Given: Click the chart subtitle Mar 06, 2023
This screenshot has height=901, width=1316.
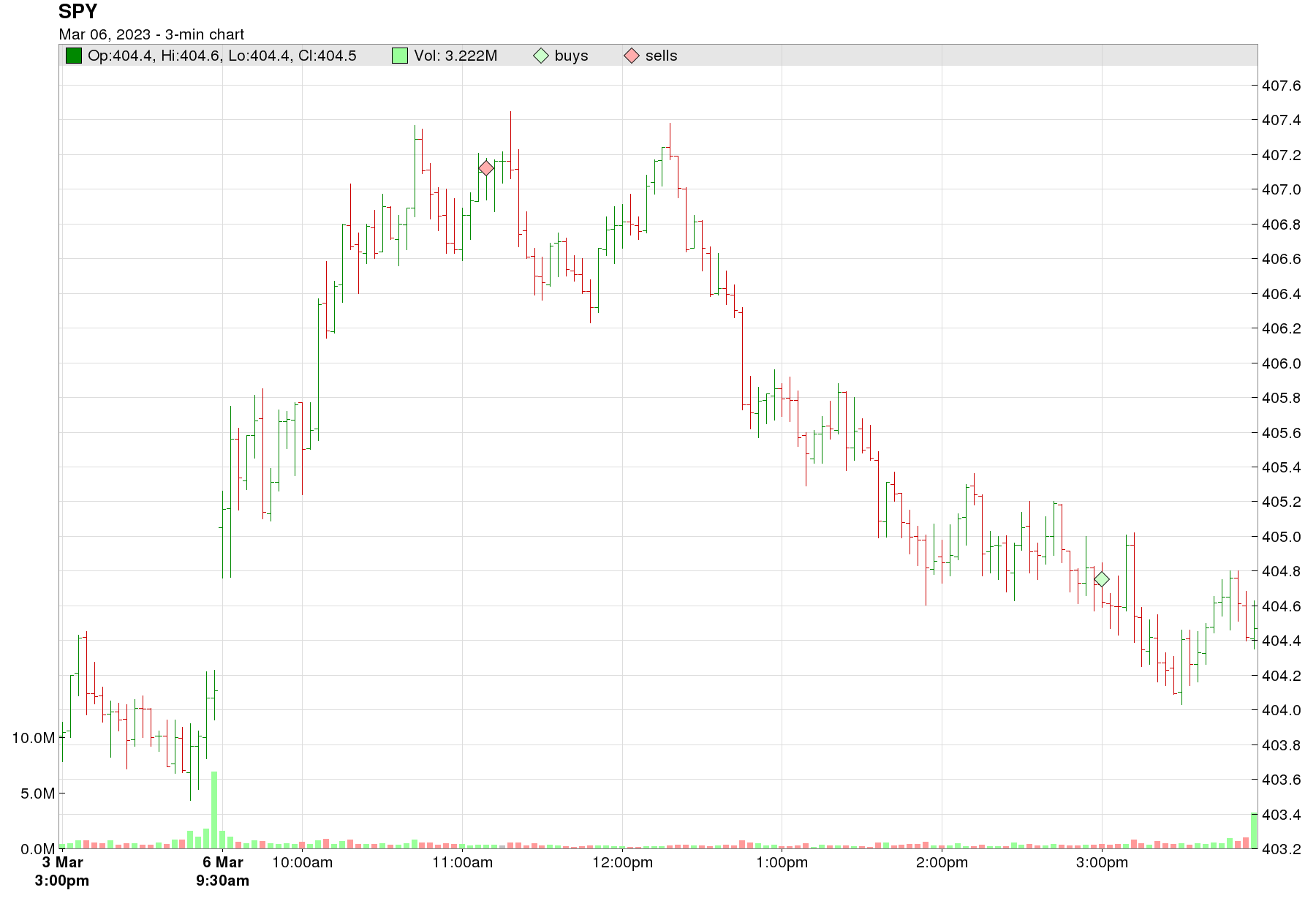Looking at the screenshot, I should (x=105, y=34).
